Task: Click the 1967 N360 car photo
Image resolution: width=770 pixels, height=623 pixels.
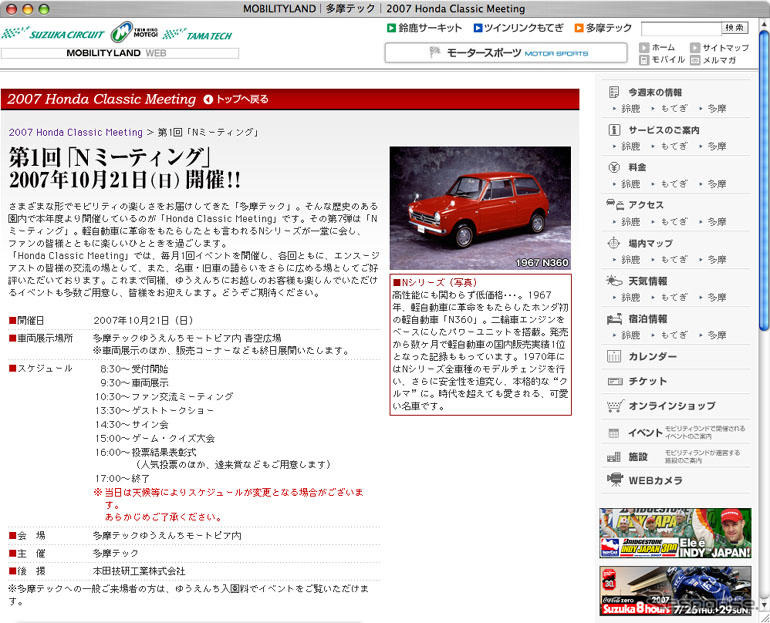Action: tap(480, 208)
